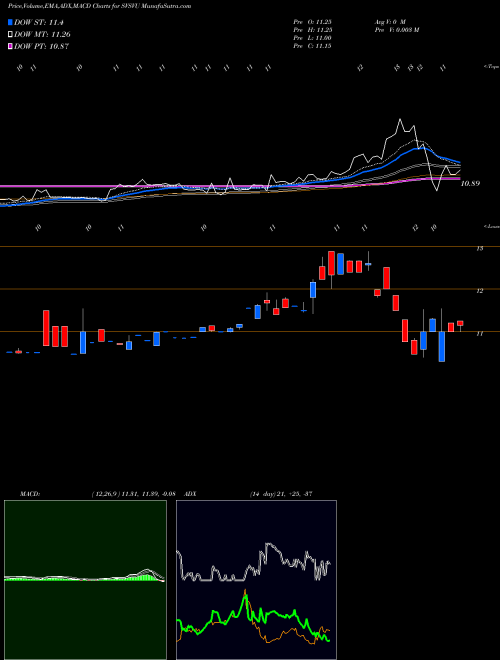Click the 'Pre H: 11.25' high value
Screen dimensions: 500x660
pyautogui.click(x=312, y=29)
